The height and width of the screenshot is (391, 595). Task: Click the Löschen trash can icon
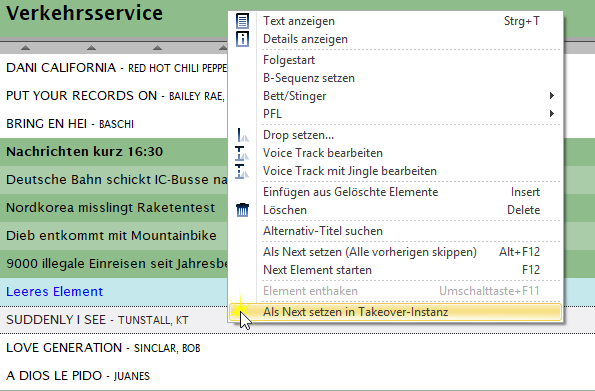pos(242,210)
